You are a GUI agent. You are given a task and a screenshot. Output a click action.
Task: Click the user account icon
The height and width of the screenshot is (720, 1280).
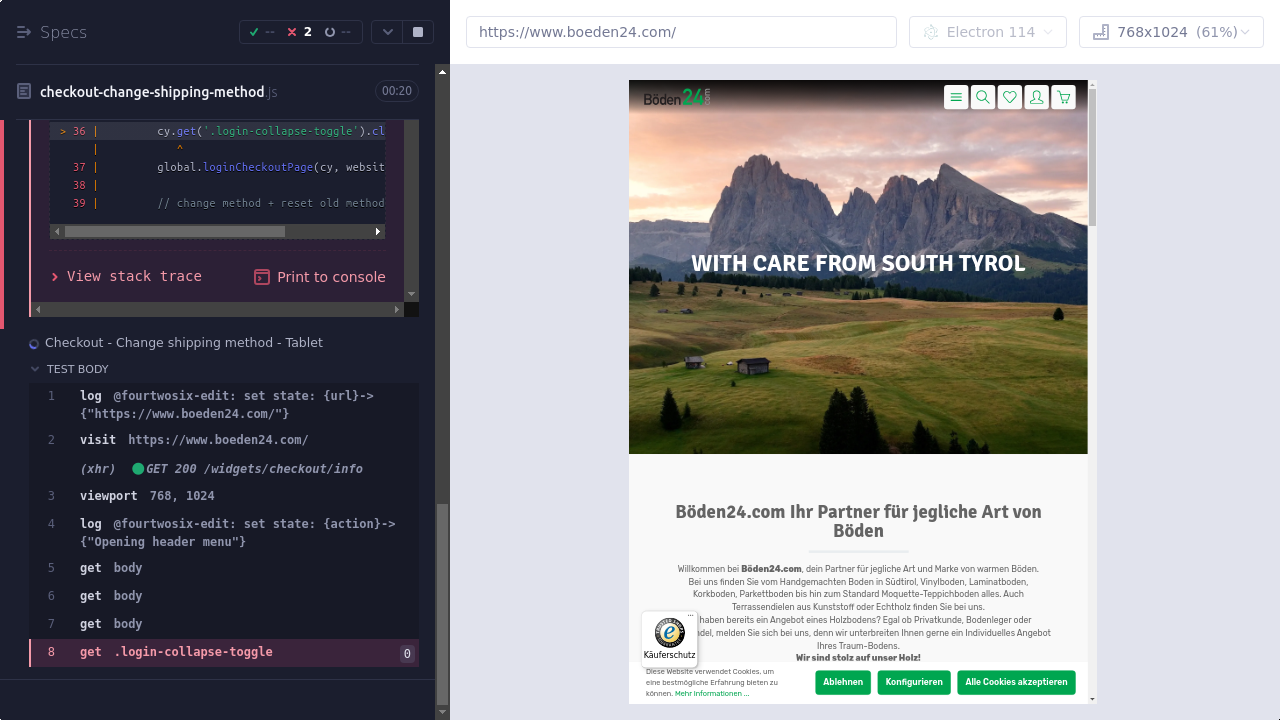pos(1037,97)
